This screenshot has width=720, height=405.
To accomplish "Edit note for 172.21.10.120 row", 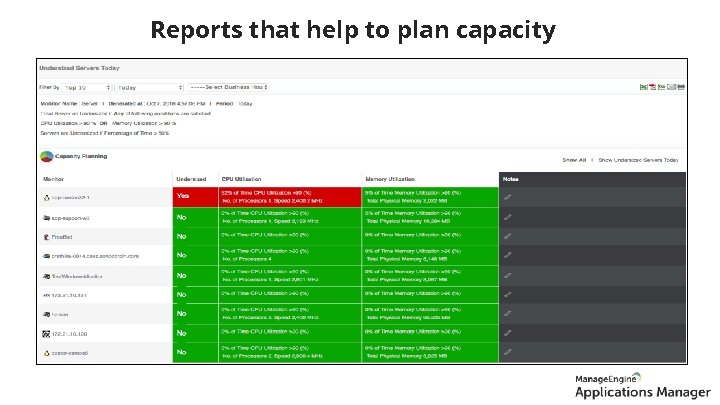I will (507, 333).
